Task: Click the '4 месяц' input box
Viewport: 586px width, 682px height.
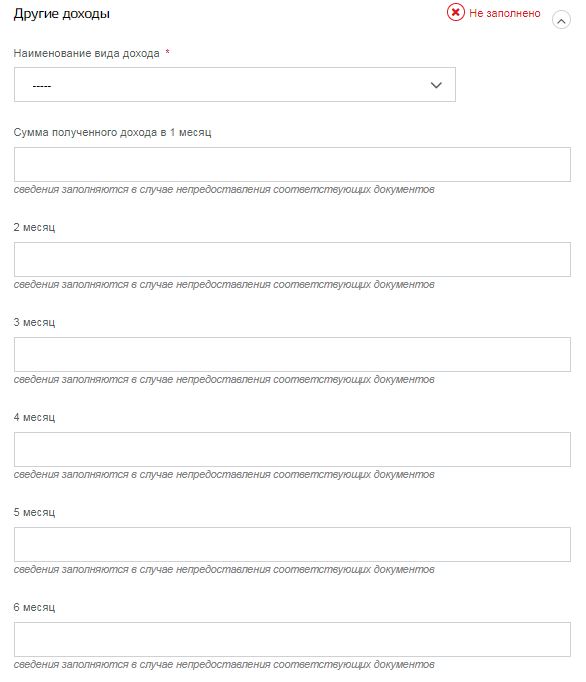Action: click(292, 449)
